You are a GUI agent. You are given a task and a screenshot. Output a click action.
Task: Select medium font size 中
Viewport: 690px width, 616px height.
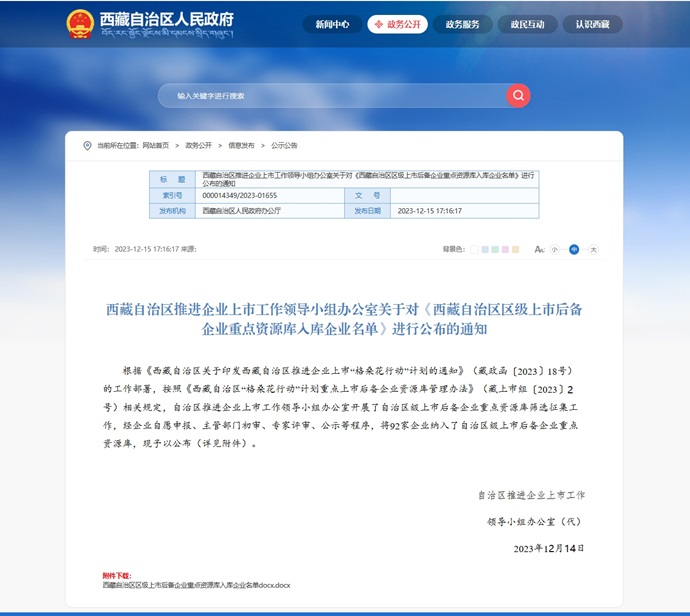tap(574, 249)
